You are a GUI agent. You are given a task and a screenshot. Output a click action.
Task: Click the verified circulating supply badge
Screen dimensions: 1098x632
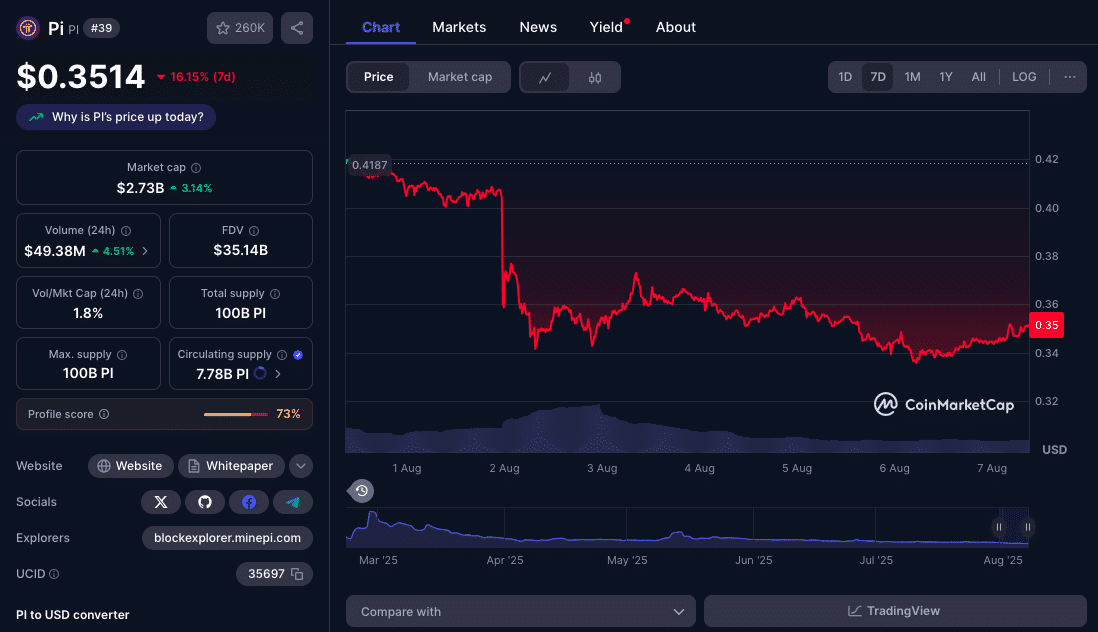click(298, 355)
